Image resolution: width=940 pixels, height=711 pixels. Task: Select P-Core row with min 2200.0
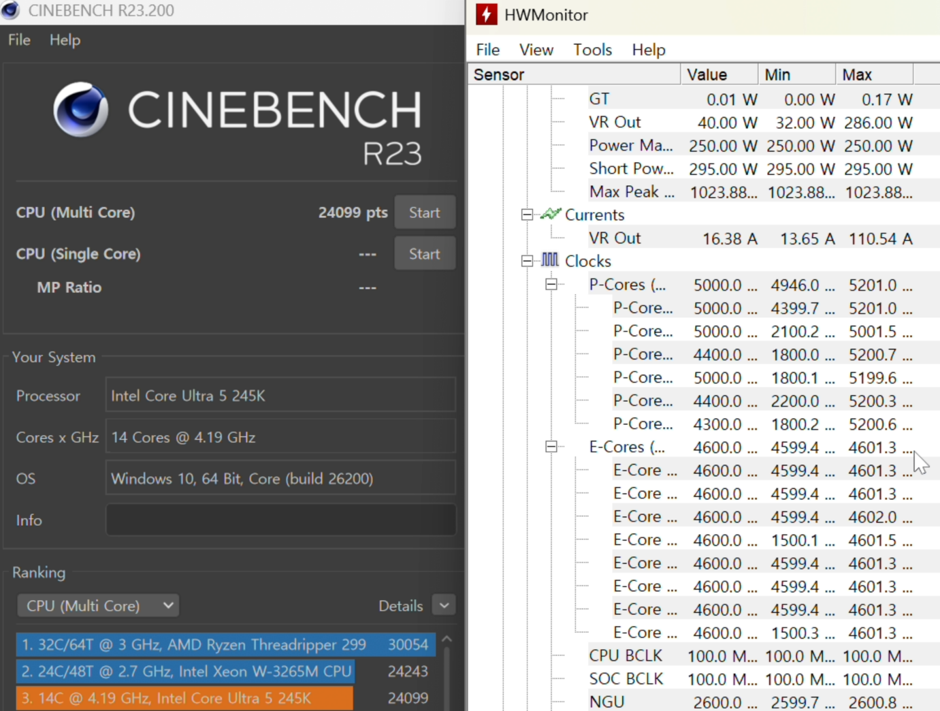pos(763,400)
